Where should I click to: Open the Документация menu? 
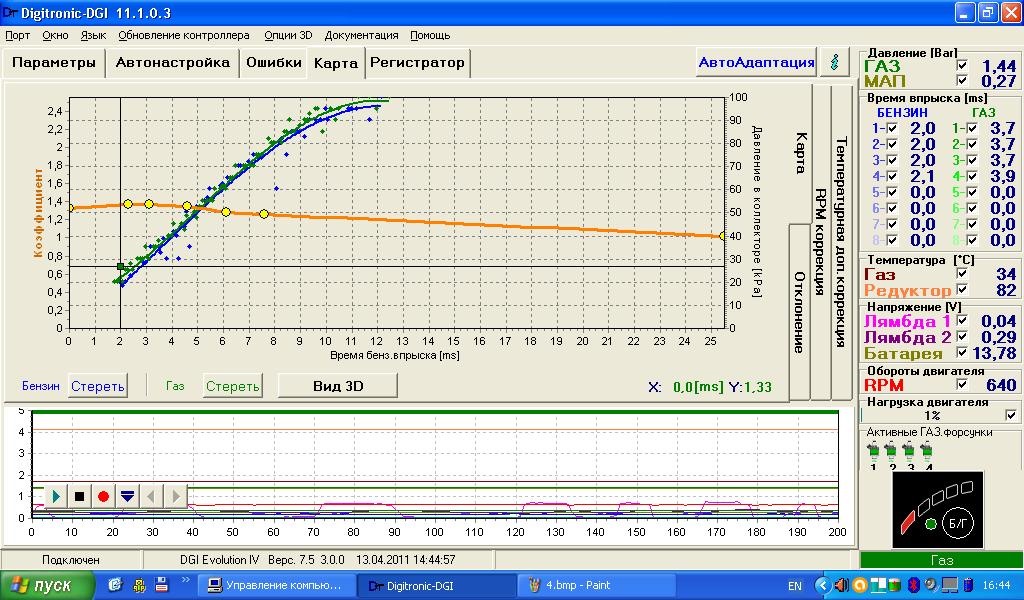click(x=361, y=35)
